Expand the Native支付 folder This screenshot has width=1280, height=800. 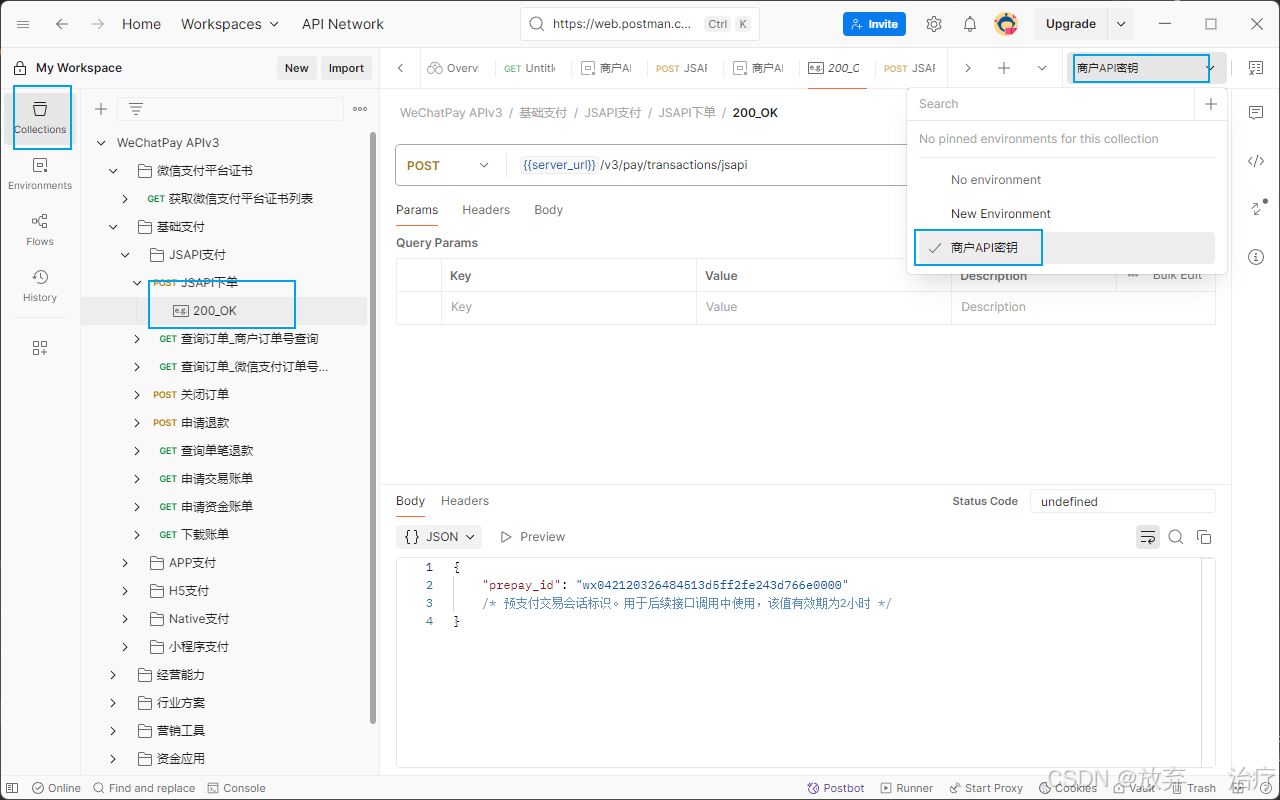click(x=125, y=619)
